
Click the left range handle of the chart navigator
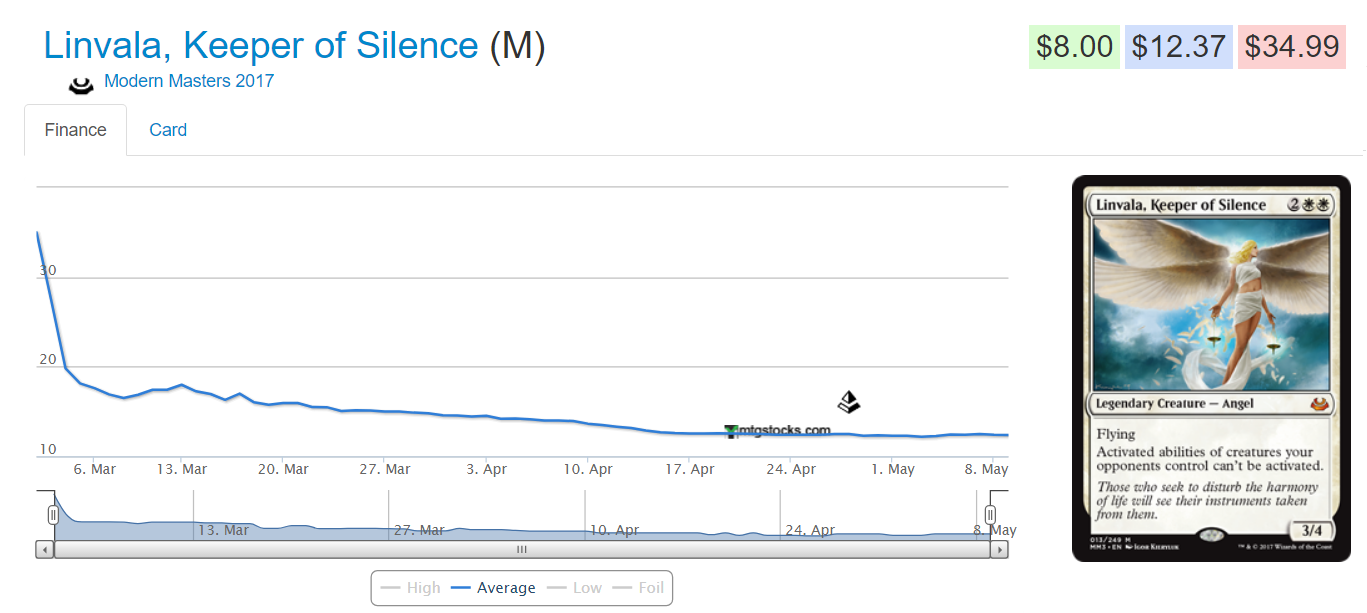pyautogui.click(x=54, y=515)
